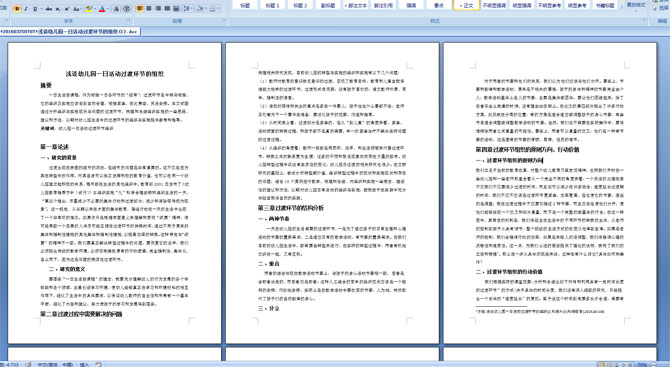
Task: Apply strikethrough to text
Action: tap(49, 9)
